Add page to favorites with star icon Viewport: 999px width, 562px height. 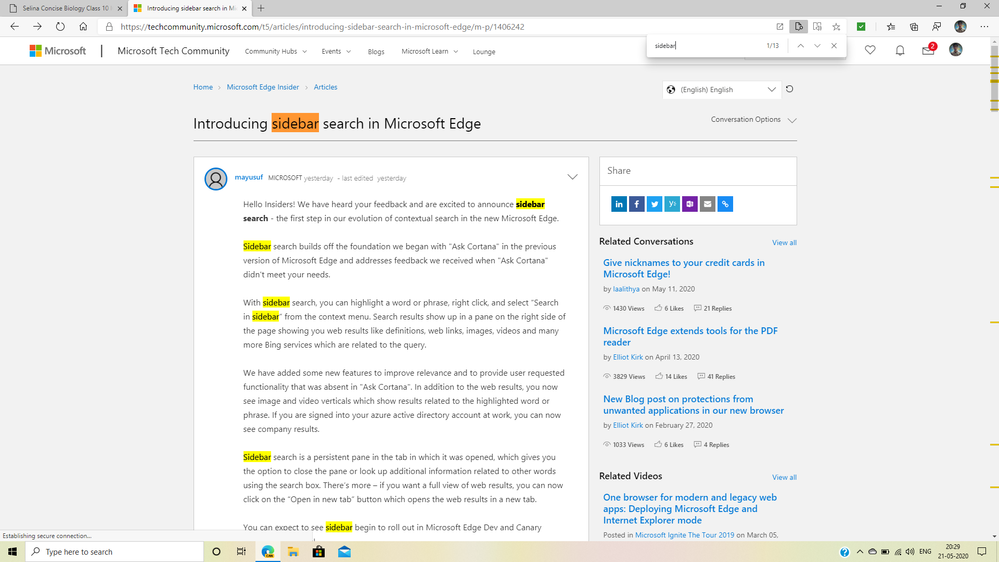point(837,27)
